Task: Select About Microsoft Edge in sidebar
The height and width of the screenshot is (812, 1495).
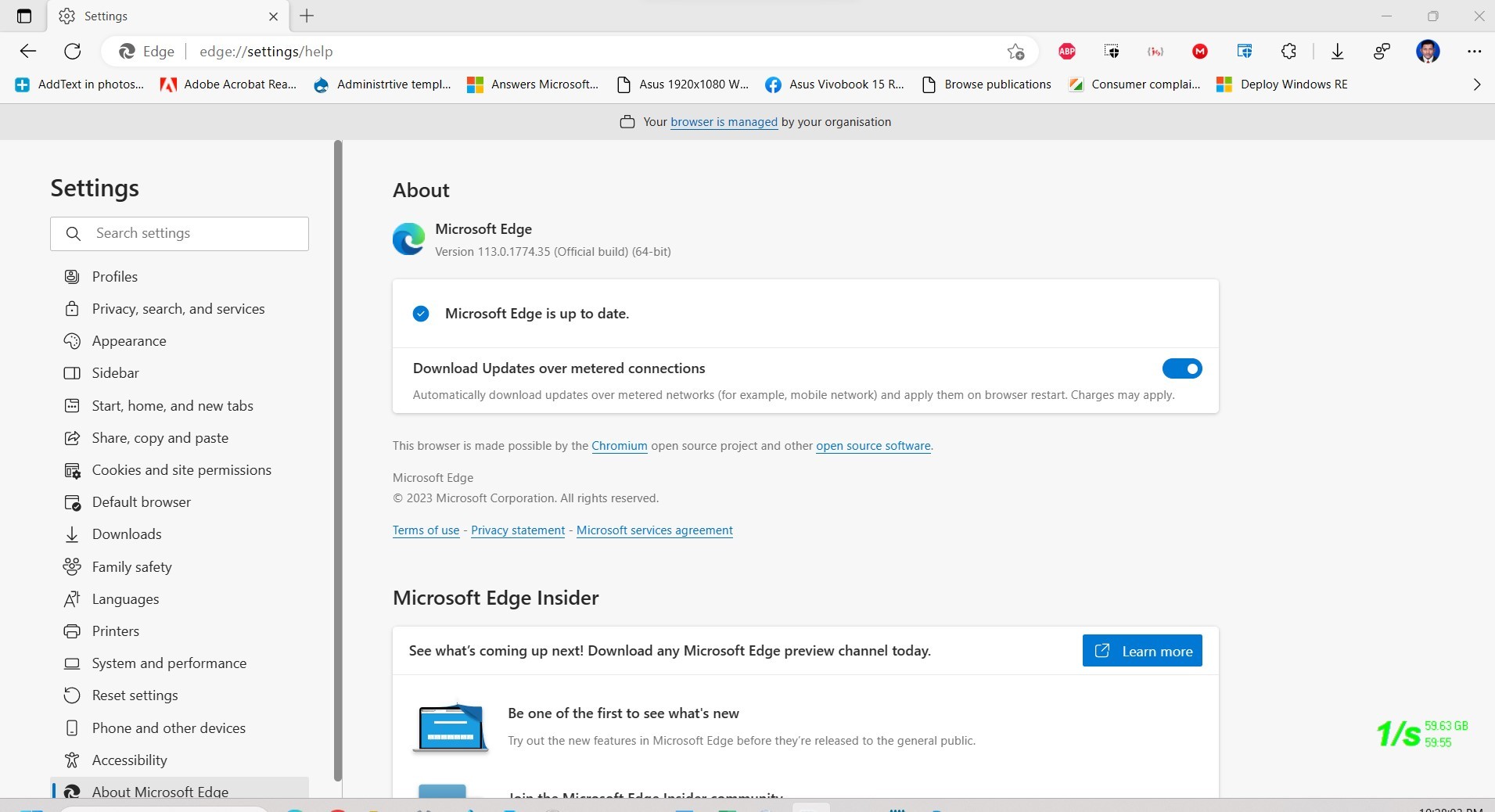Action: point(179,789)
